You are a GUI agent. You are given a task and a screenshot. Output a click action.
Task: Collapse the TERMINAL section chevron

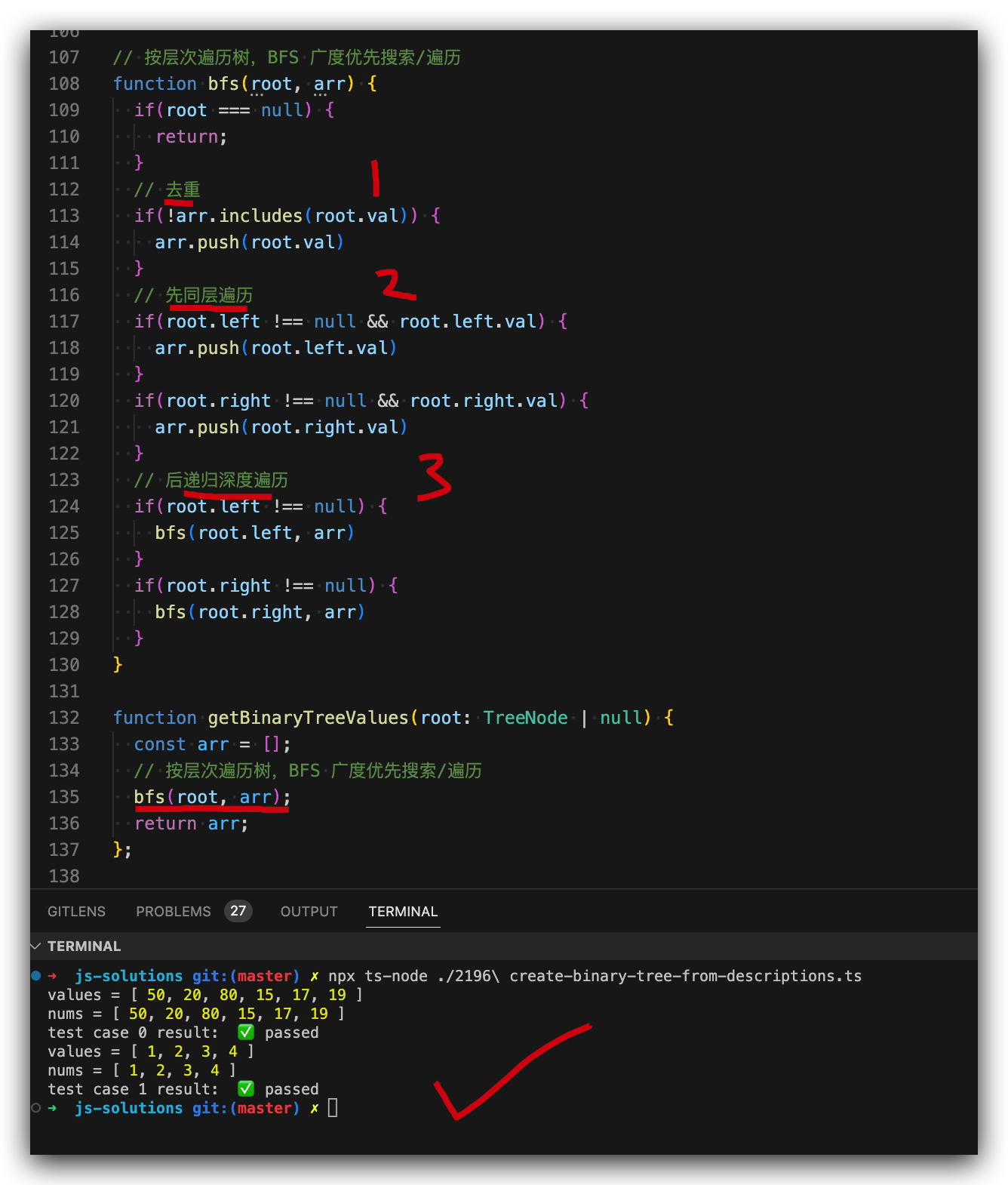[x=36, y=946]
